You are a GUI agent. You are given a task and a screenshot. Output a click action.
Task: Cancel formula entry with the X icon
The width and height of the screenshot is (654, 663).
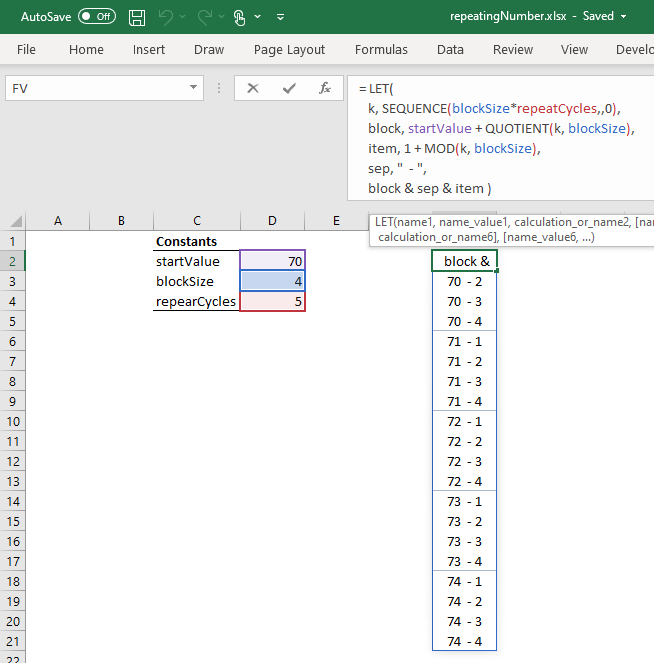tap(253, 88)
